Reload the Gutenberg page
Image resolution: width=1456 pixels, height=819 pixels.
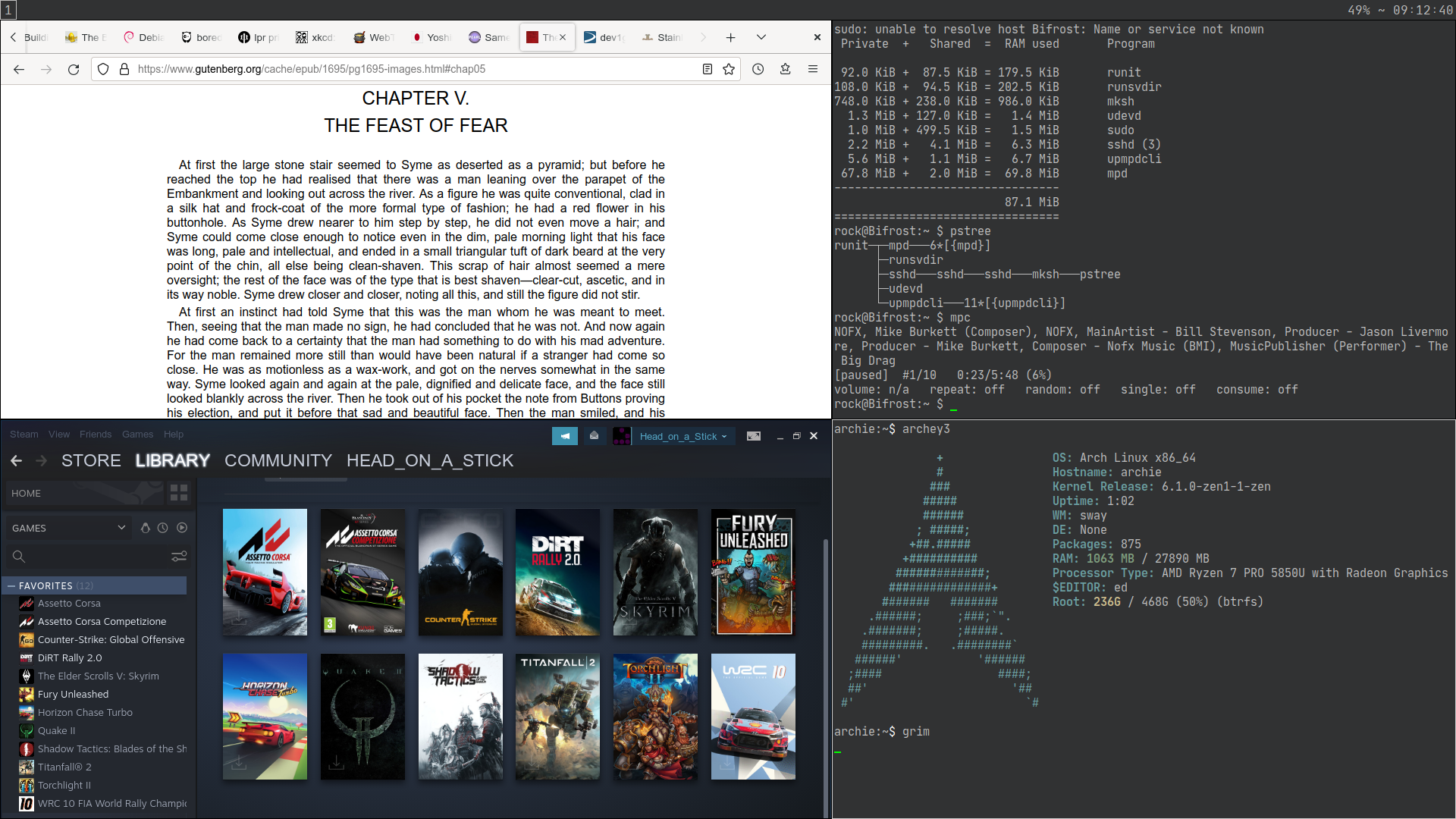tap(74, 69)
